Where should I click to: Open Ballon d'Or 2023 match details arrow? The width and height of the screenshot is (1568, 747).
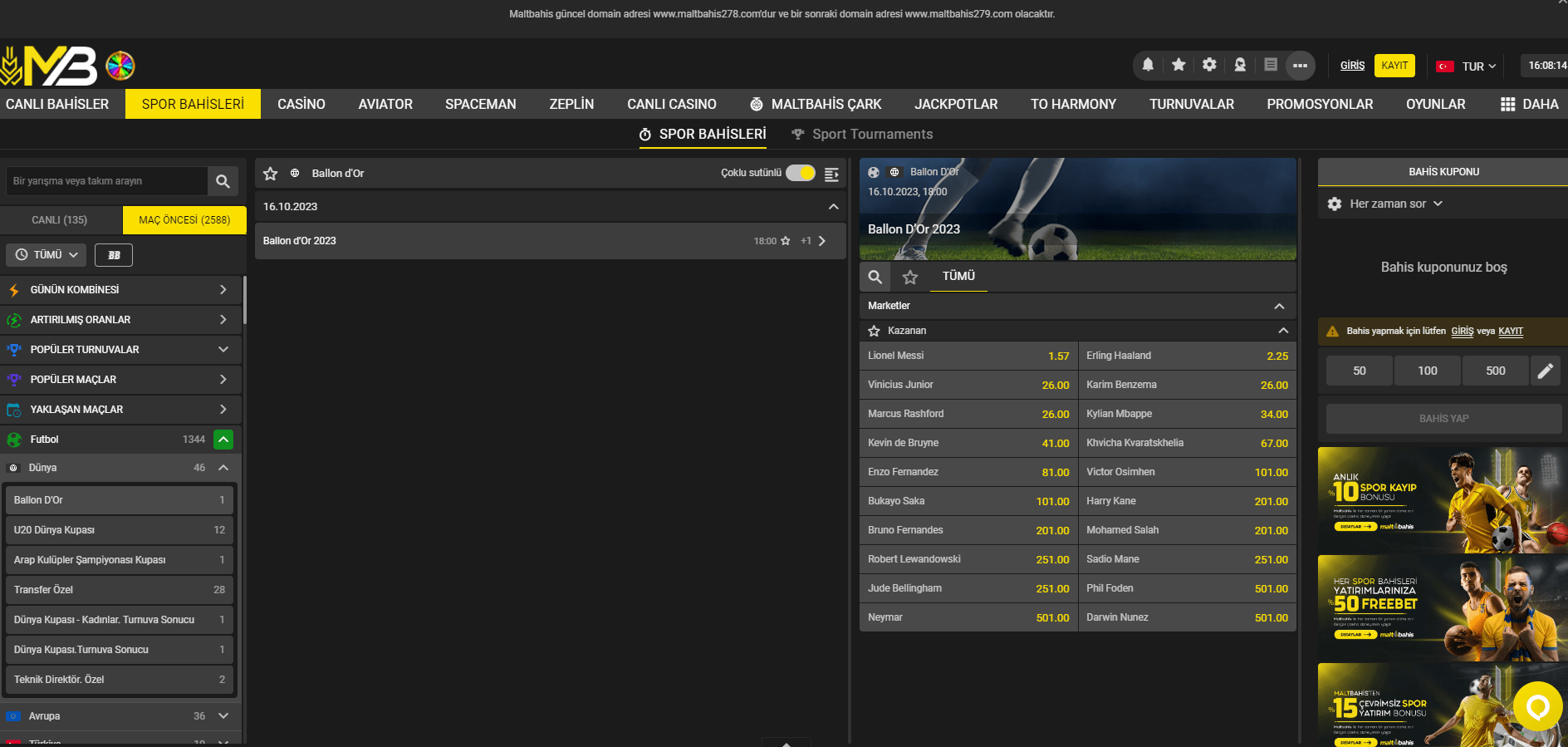(822, 241)
